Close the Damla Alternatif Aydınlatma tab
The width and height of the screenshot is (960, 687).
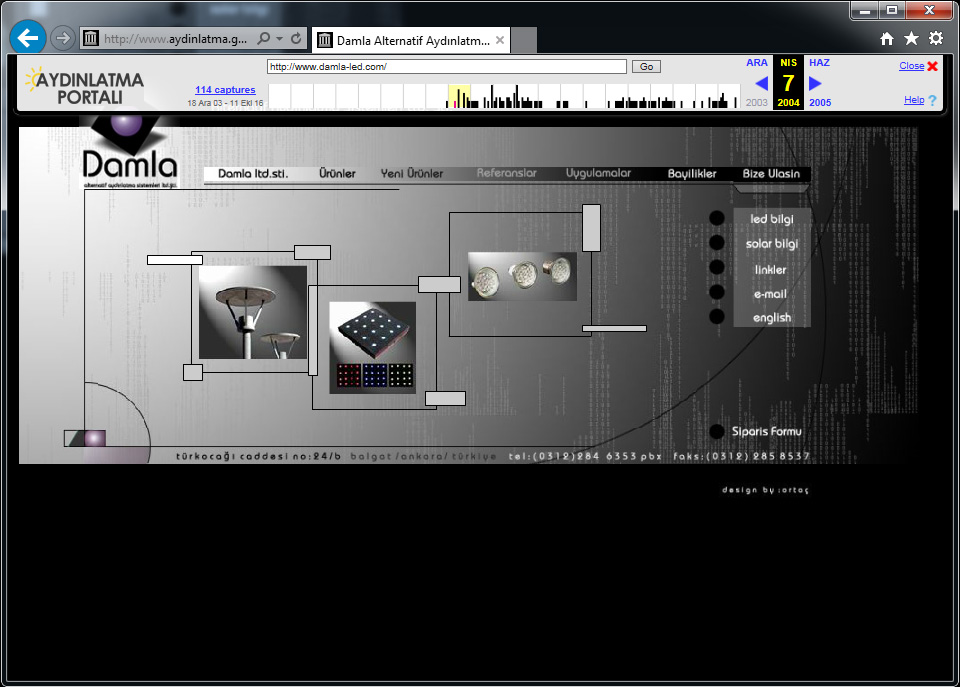(500, 40)
